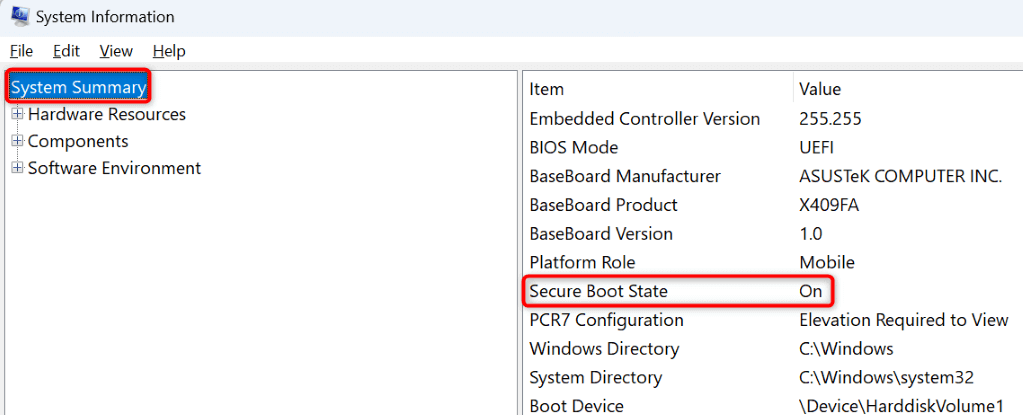Select the Embedded Controller Version row
The width and height of the screenshot is (1023, 415).
[x=644, y=118]
